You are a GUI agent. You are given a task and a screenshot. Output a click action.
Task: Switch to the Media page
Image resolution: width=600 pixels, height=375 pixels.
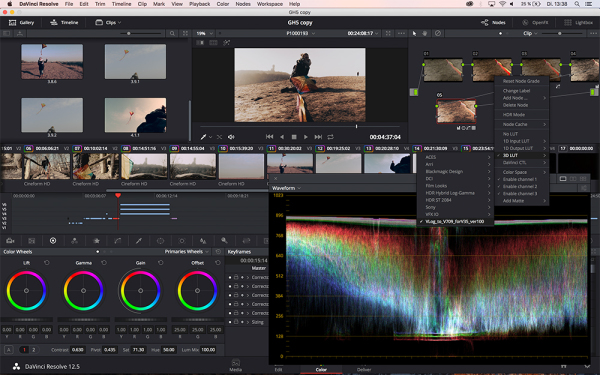click(x=236, y=366)
